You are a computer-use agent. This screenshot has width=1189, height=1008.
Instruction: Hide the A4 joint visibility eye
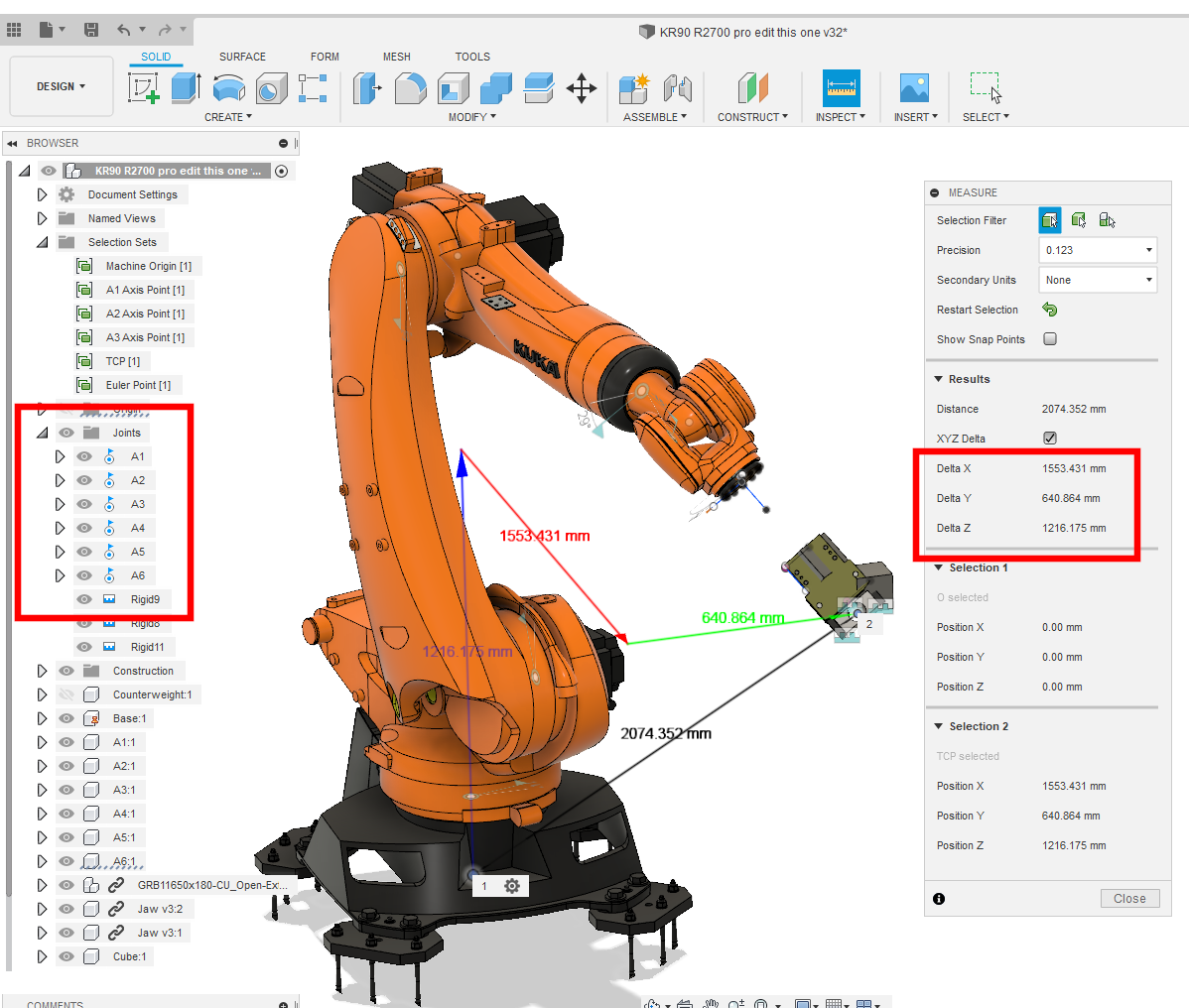click(84, 528)
